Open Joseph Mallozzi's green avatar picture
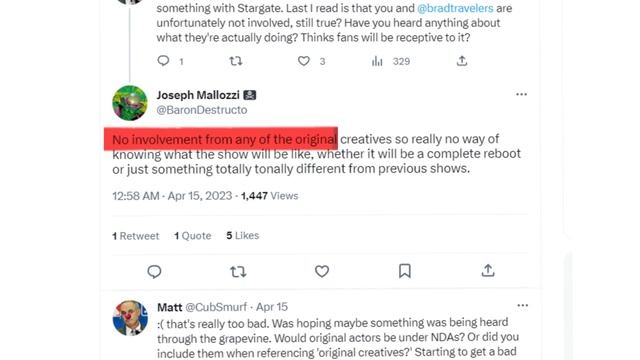 pos(130,103)
